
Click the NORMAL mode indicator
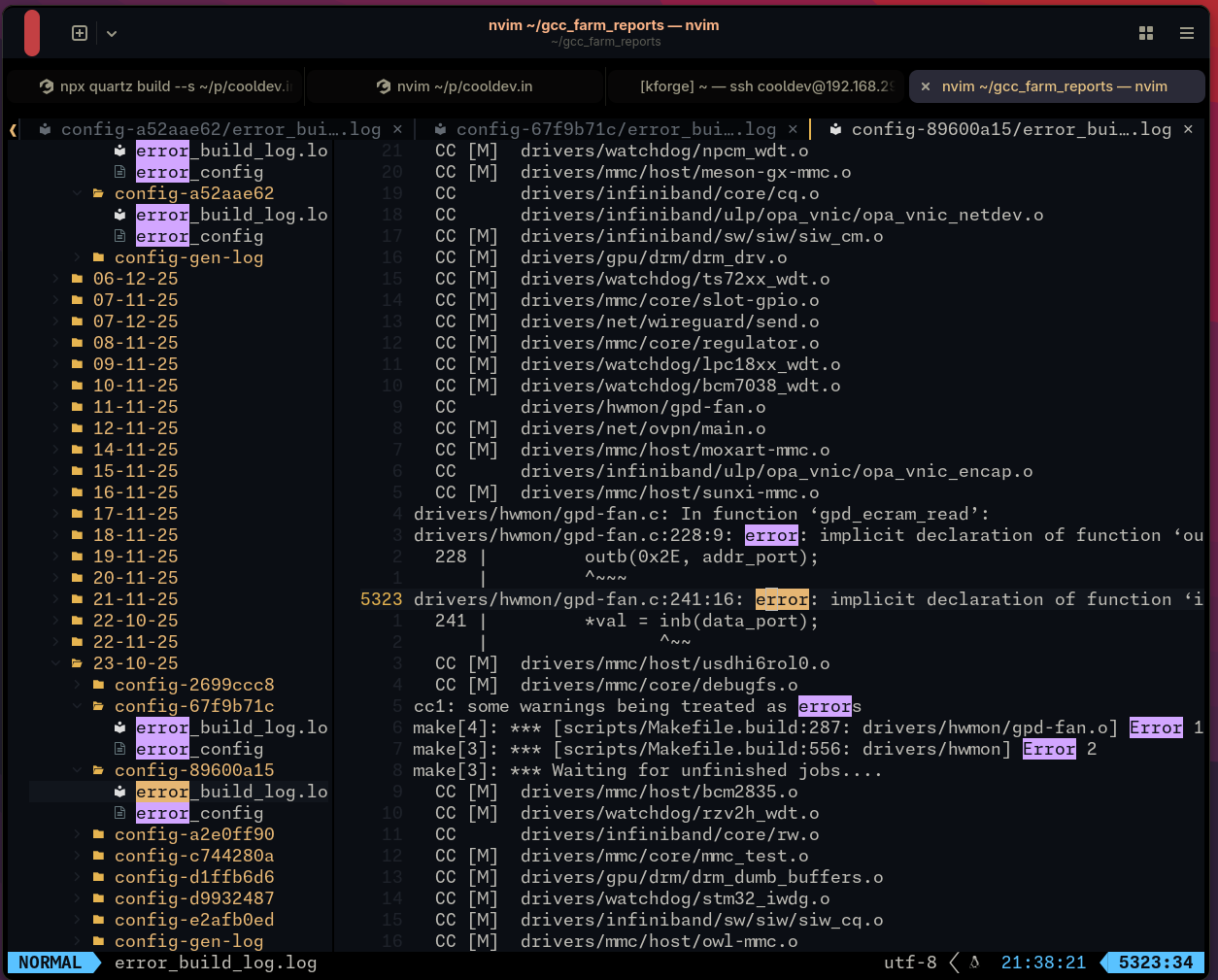(x=50, y=963)
